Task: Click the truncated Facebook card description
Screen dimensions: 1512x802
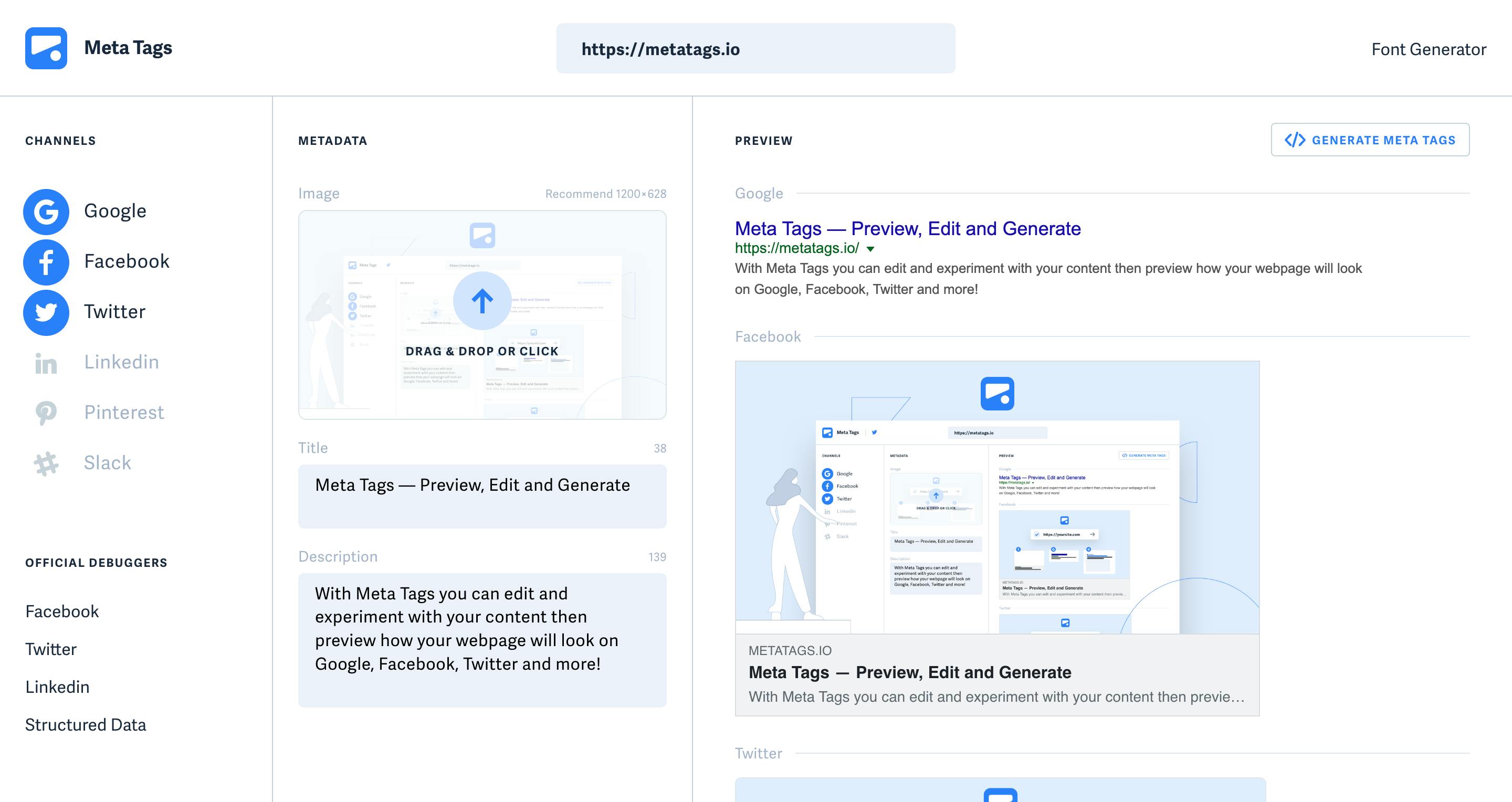Action: pyautogui.click(x=996, y=697)
